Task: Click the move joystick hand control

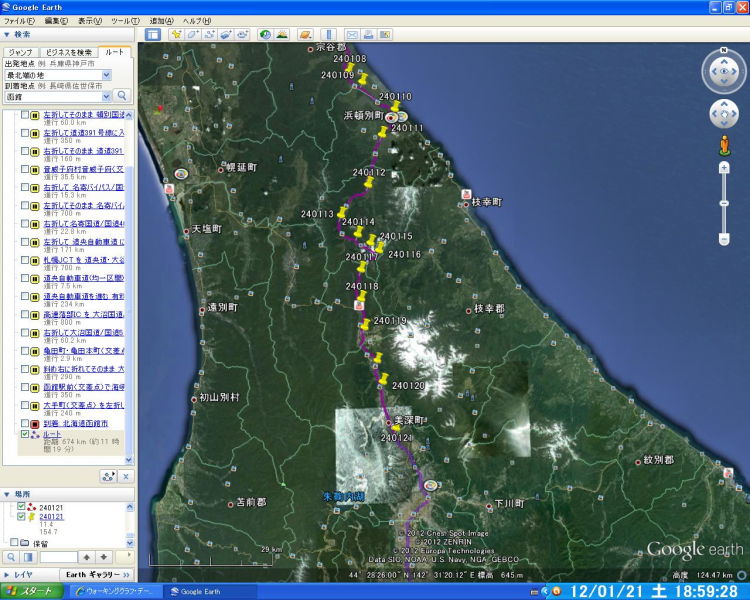Action: pos(724,114)
